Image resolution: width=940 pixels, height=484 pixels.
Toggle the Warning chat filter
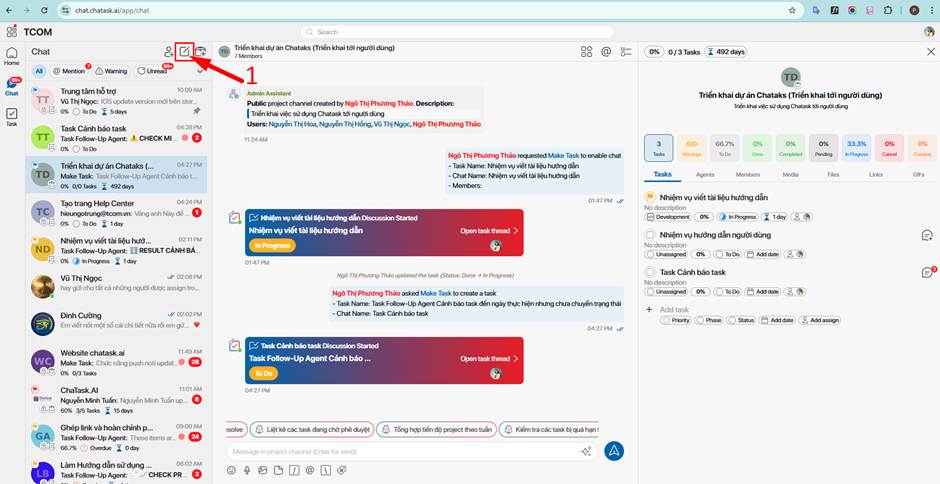point(112,71)
